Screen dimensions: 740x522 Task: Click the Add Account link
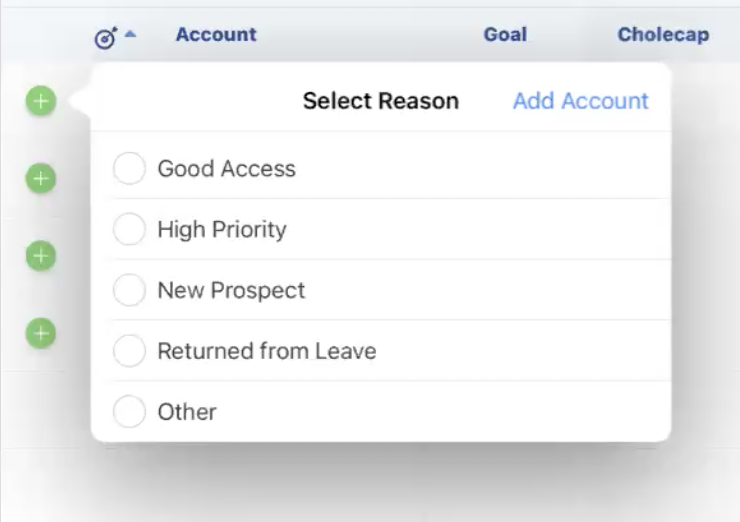click(x=580, y=101)
